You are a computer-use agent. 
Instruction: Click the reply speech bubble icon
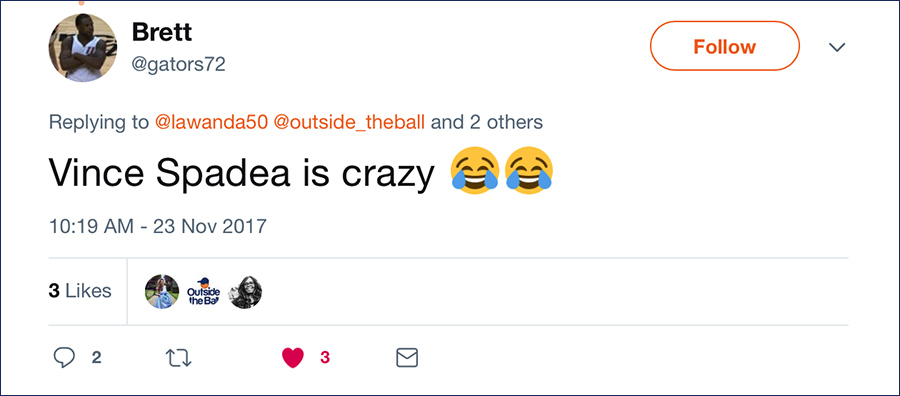tap(64, 358)
